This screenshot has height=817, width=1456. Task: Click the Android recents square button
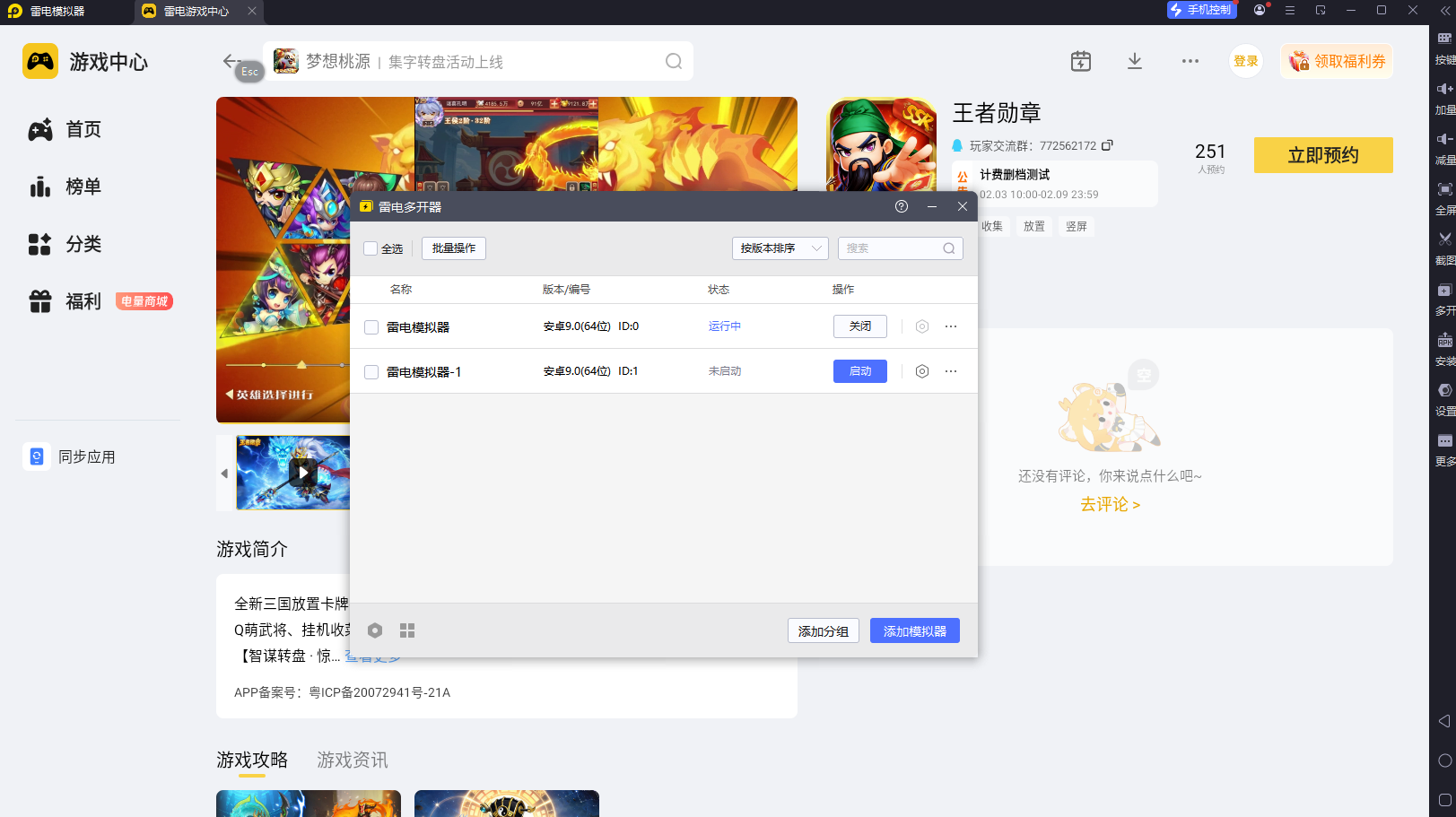[1444, 800]
